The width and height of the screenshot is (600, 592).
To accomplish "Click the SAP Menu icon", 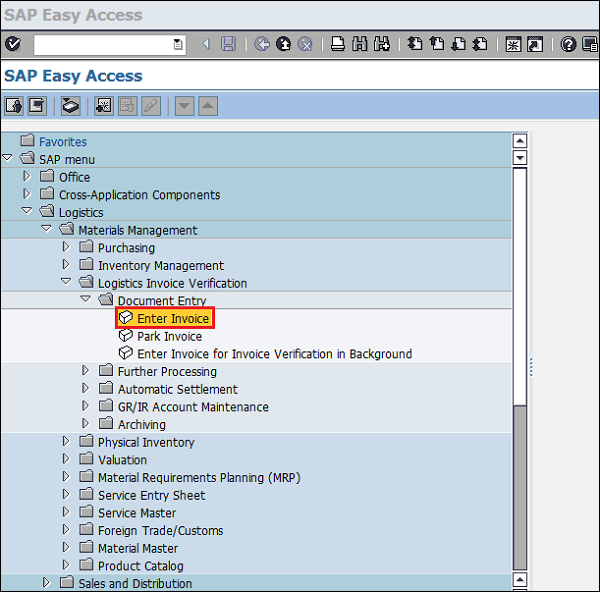I will (37, 106).
